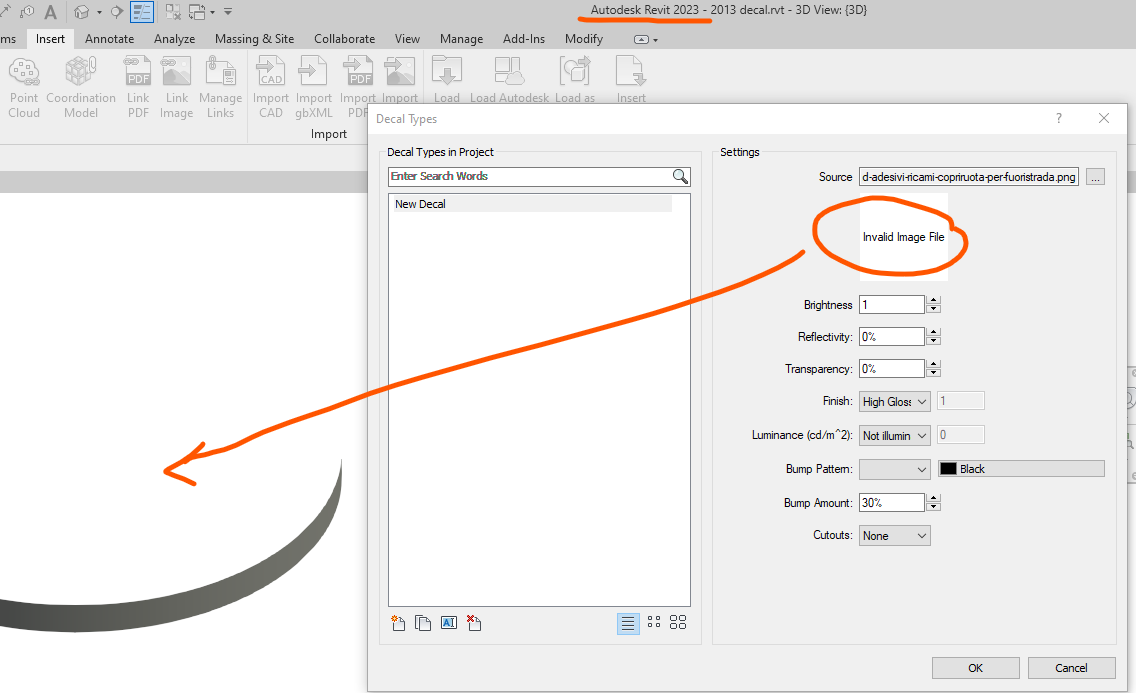
Task: Click the Section tool quick access icon
Action: click(x=116, y=12)
